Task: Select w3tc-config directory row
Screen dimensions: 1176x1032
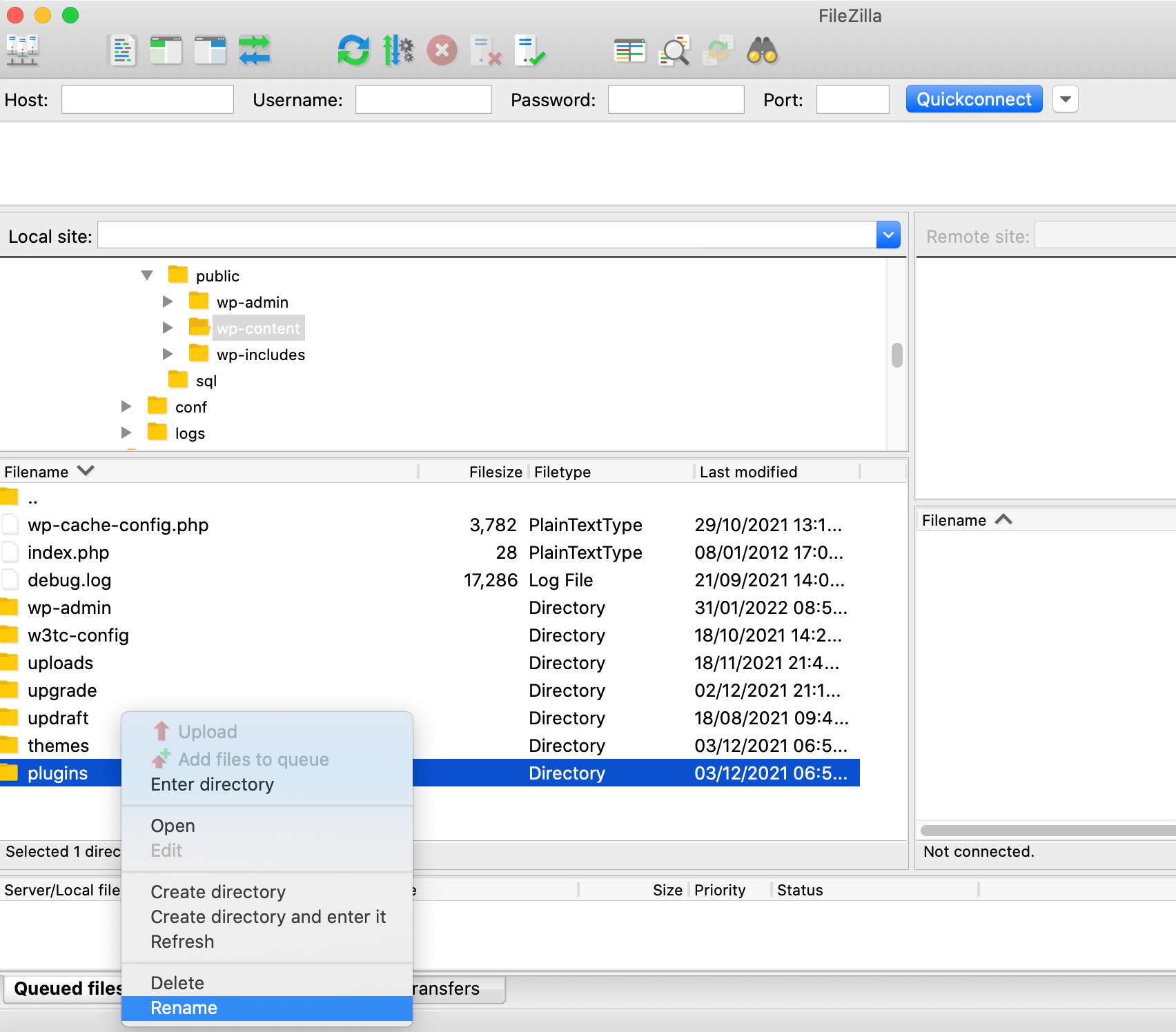Action: coord(429,635)
